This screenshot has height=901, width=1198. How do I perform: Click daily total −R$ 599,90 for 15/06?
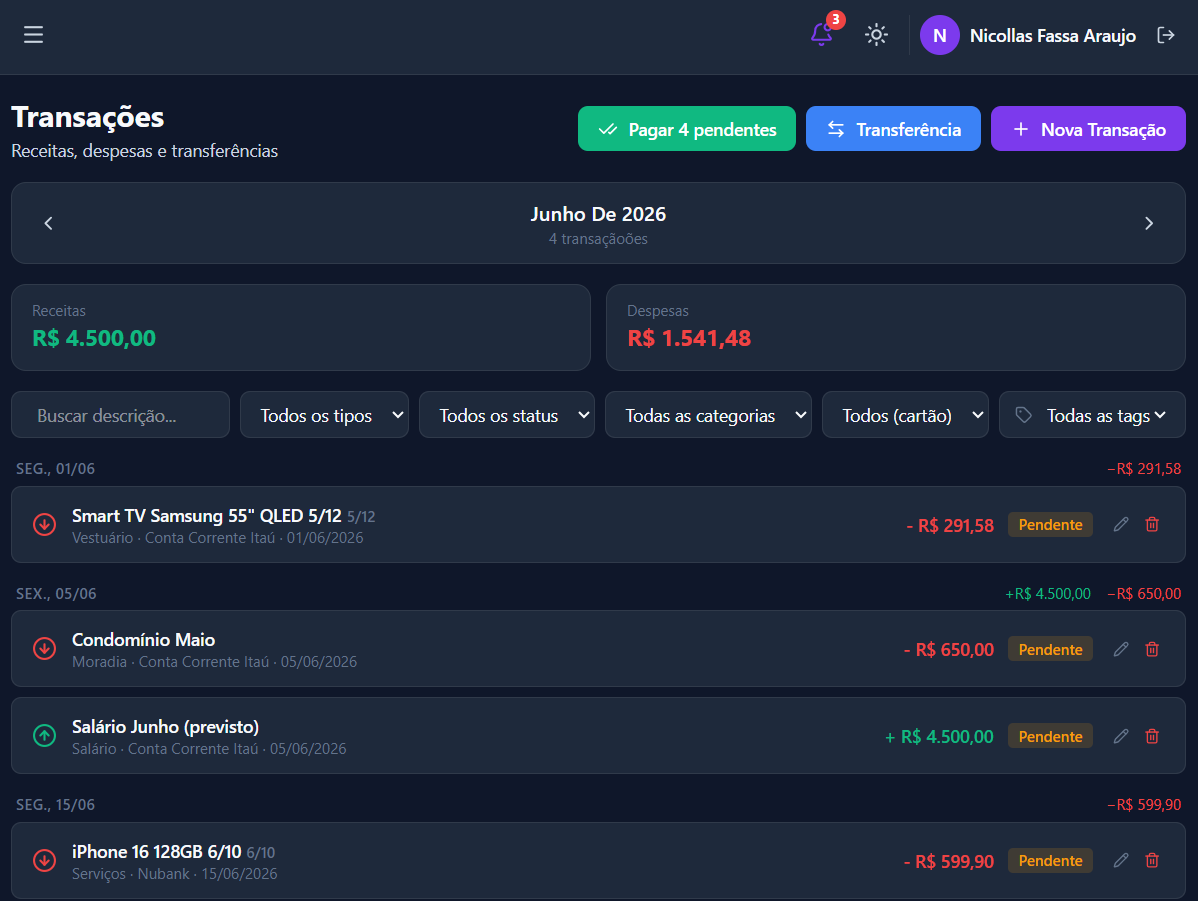[x=1144, y=805]
